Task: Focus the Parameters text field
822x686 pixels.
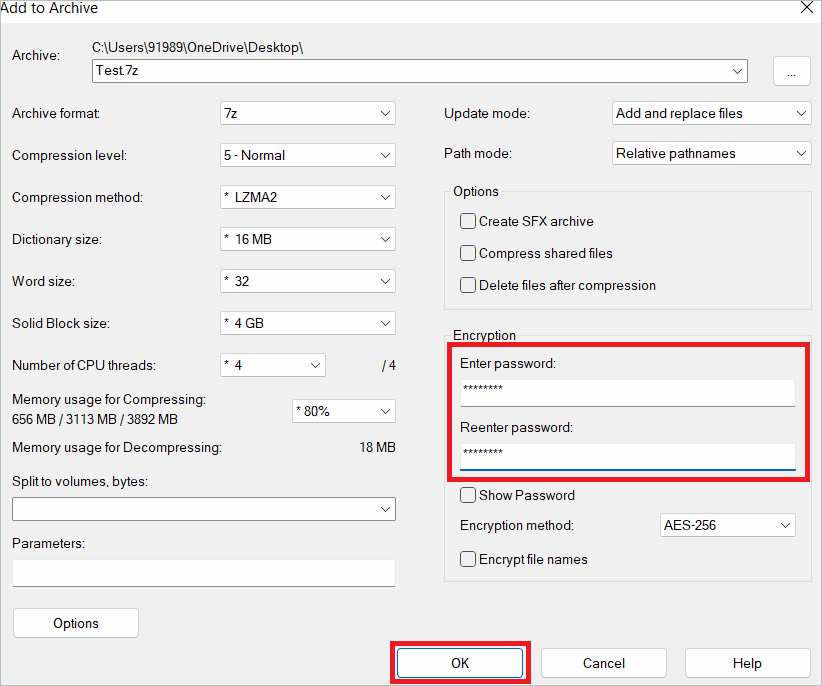Action: coord(203,573)
